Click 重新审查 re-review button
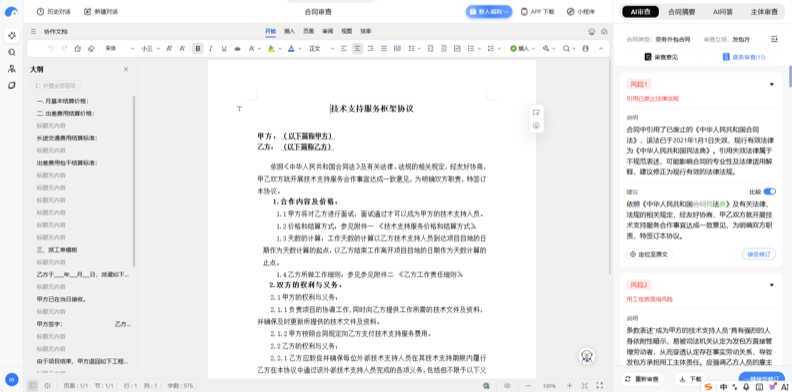 coord(642,379)
